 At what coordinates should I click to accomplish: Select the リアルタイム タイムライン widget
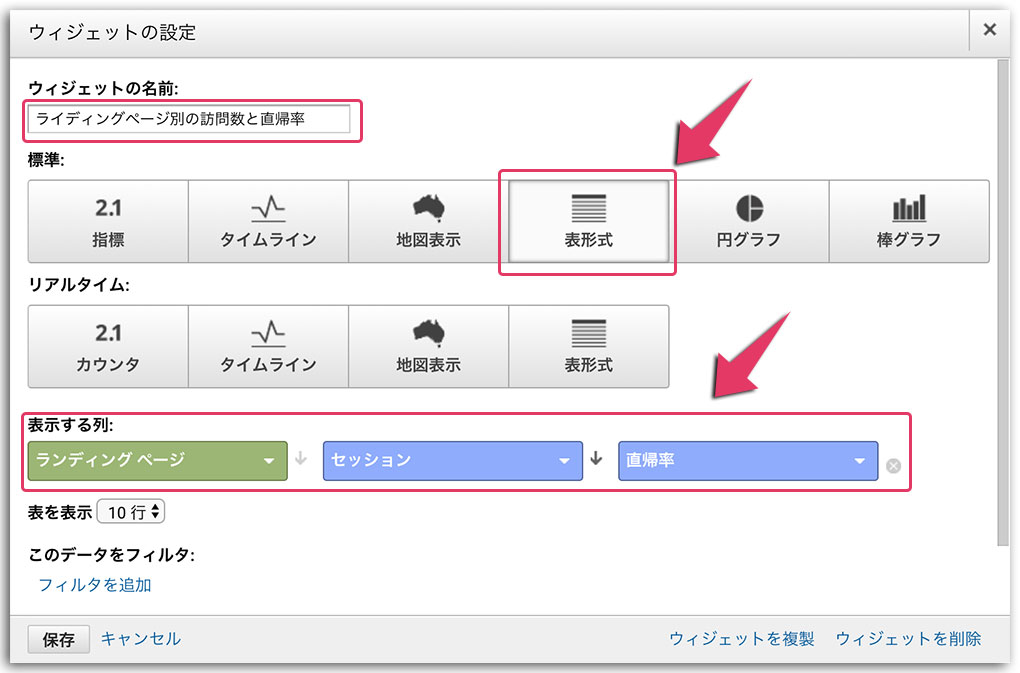pyautogui.click(x=267, y=346)
